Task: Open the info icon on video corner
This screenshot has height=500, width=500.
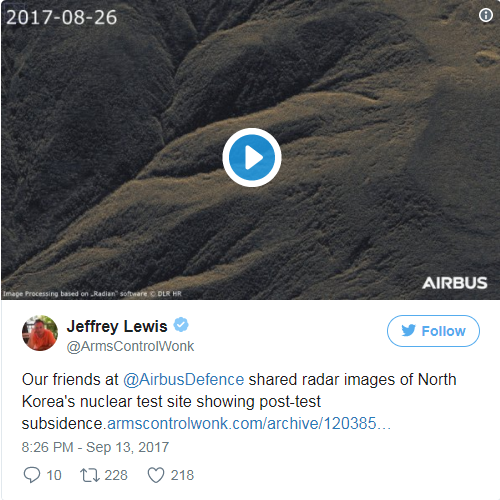Action: pos(486,15)
